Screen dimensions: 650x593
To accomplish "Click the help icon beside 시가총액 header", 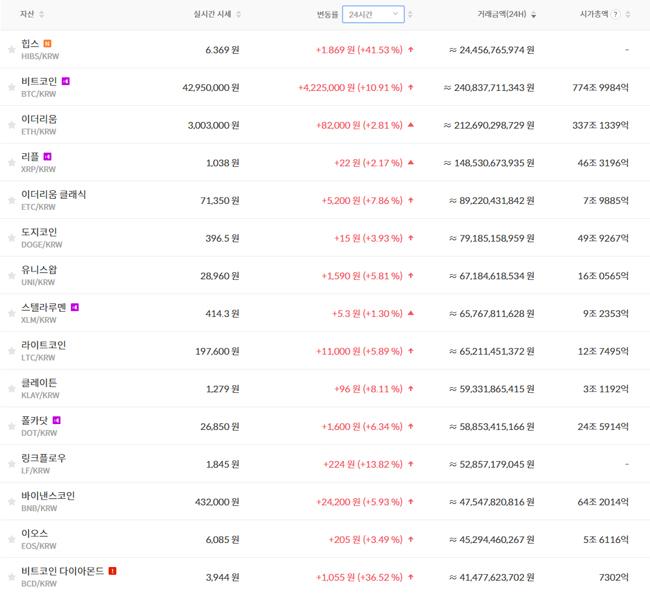I will pyautogui.click(x=616, y=15).
